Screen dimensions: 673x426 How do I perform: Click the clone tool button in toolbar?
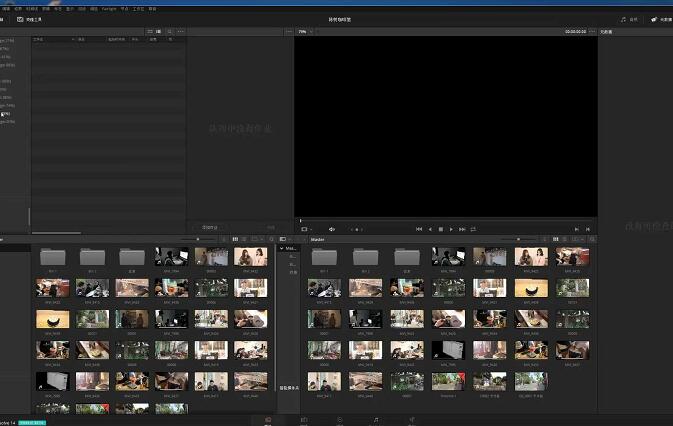click(29, 20)
